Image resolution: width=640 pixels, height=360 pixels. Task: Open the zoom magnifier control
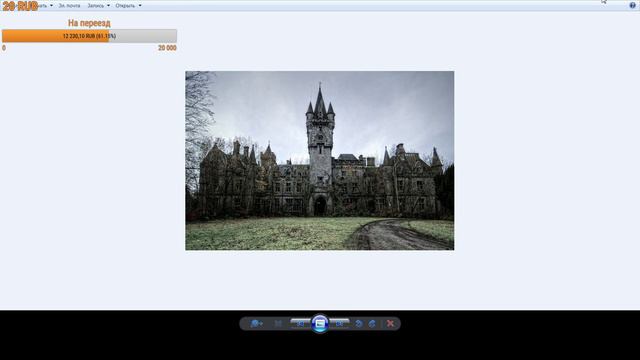pyautogui.click(x=256, y=324)
